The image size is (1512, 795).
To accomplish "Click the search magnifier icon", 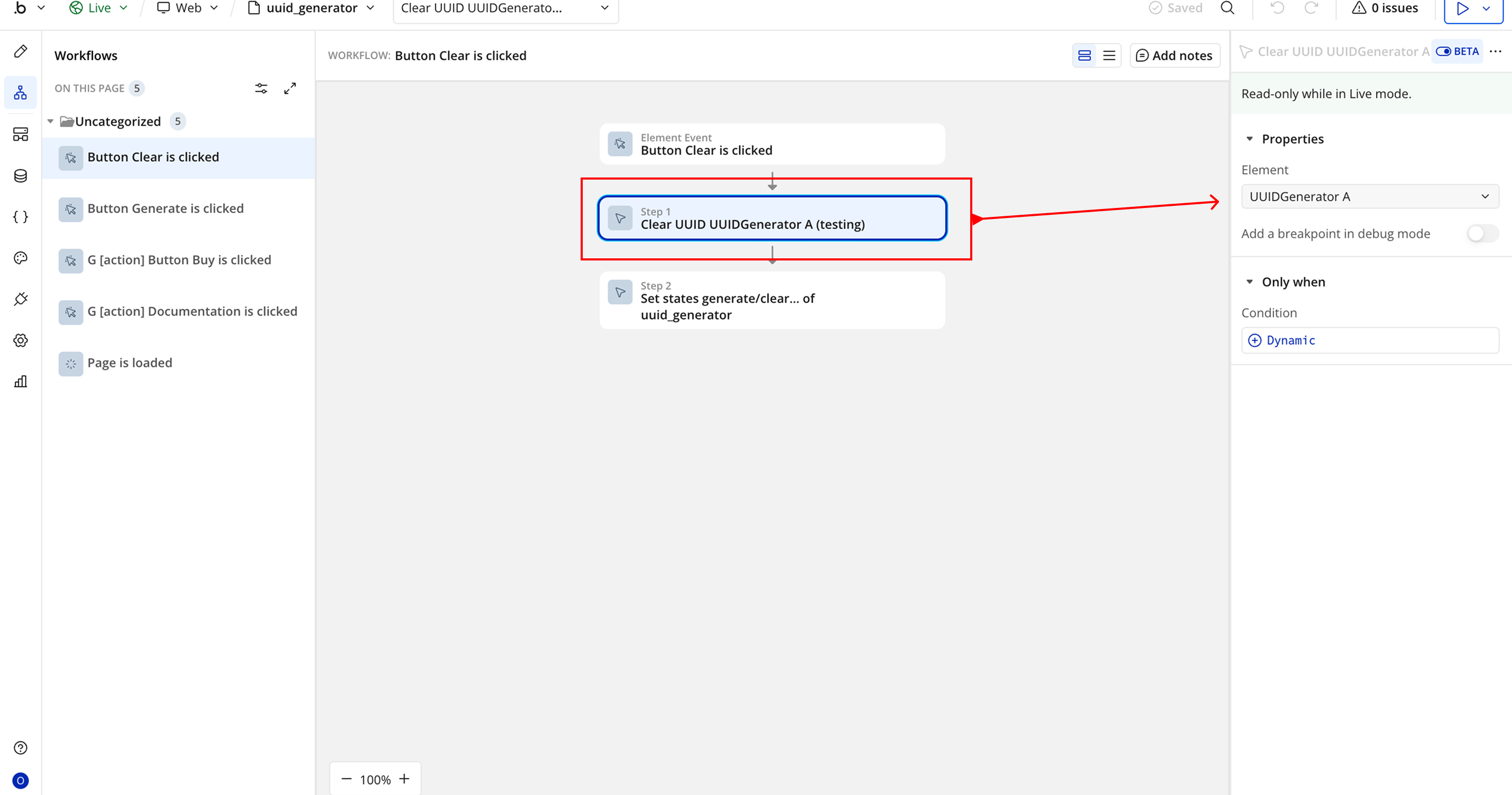I will [x=1227, y=8].
